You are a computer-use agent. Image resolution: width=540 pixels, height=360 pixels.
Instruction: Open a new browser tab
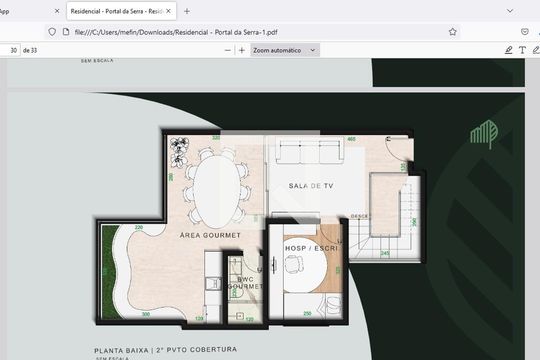(x=187, y=11)
